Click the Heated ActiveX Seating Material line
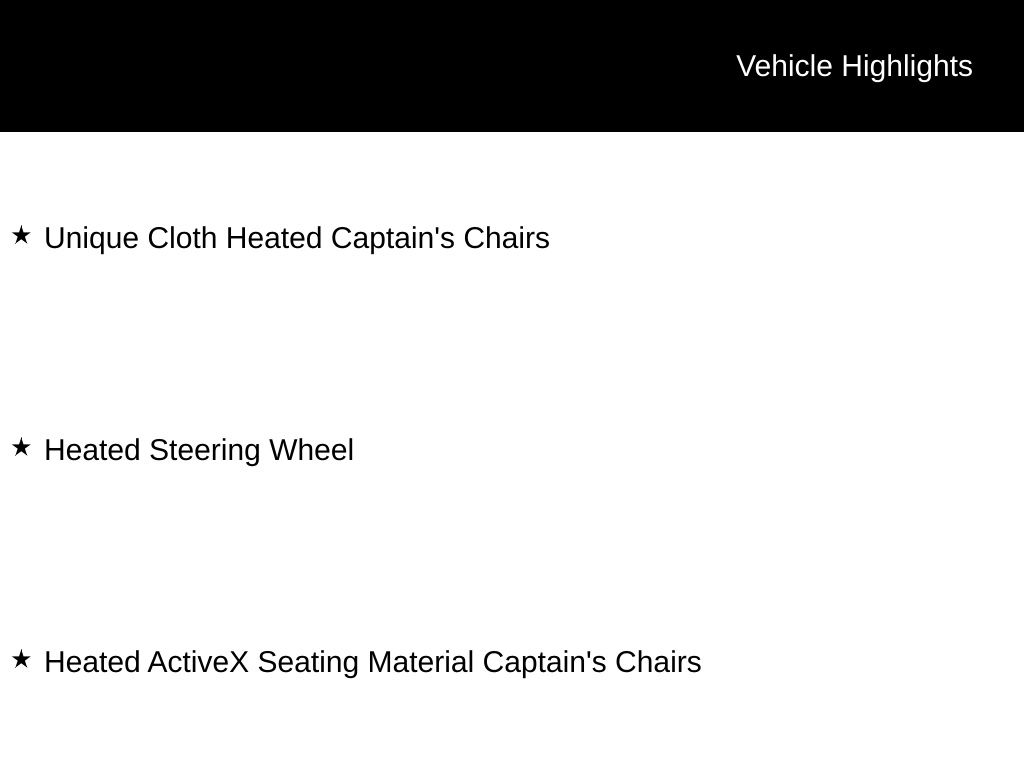Viewport: 1024px width, 768px height. tap(373, 663)
